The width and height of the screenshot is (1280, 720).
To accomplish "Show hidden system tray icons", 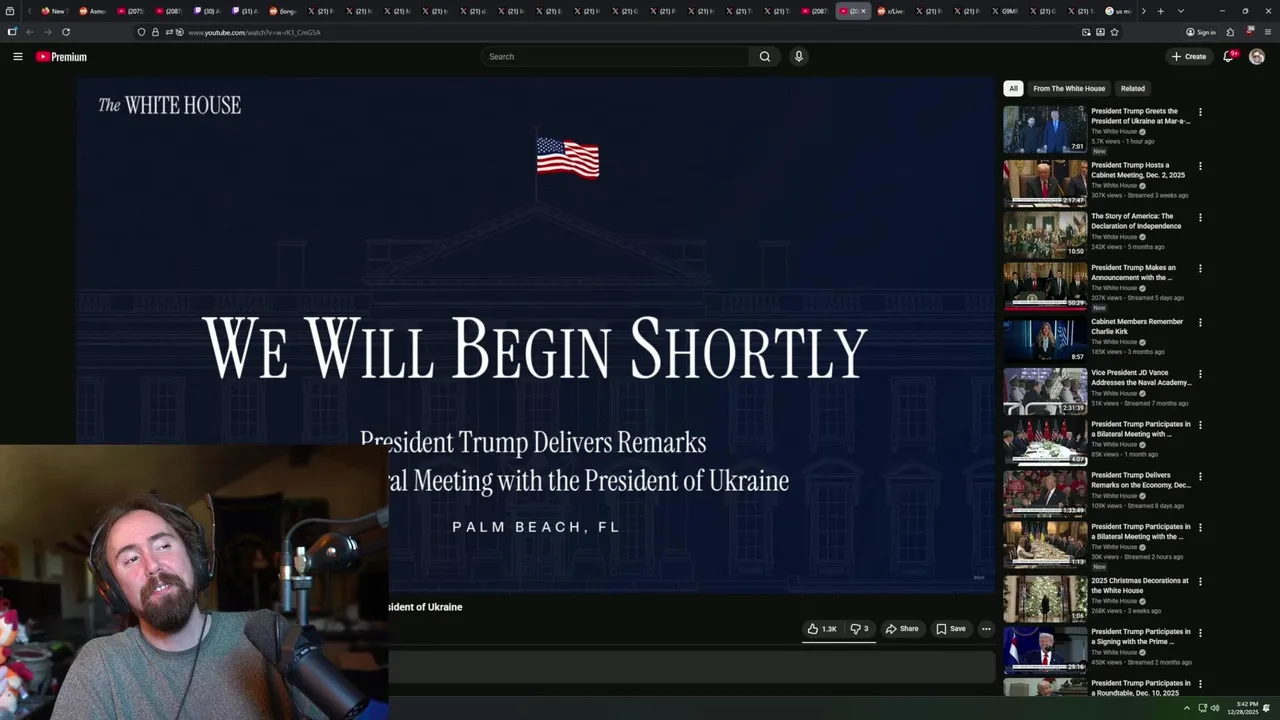I will click(1189, 708).
